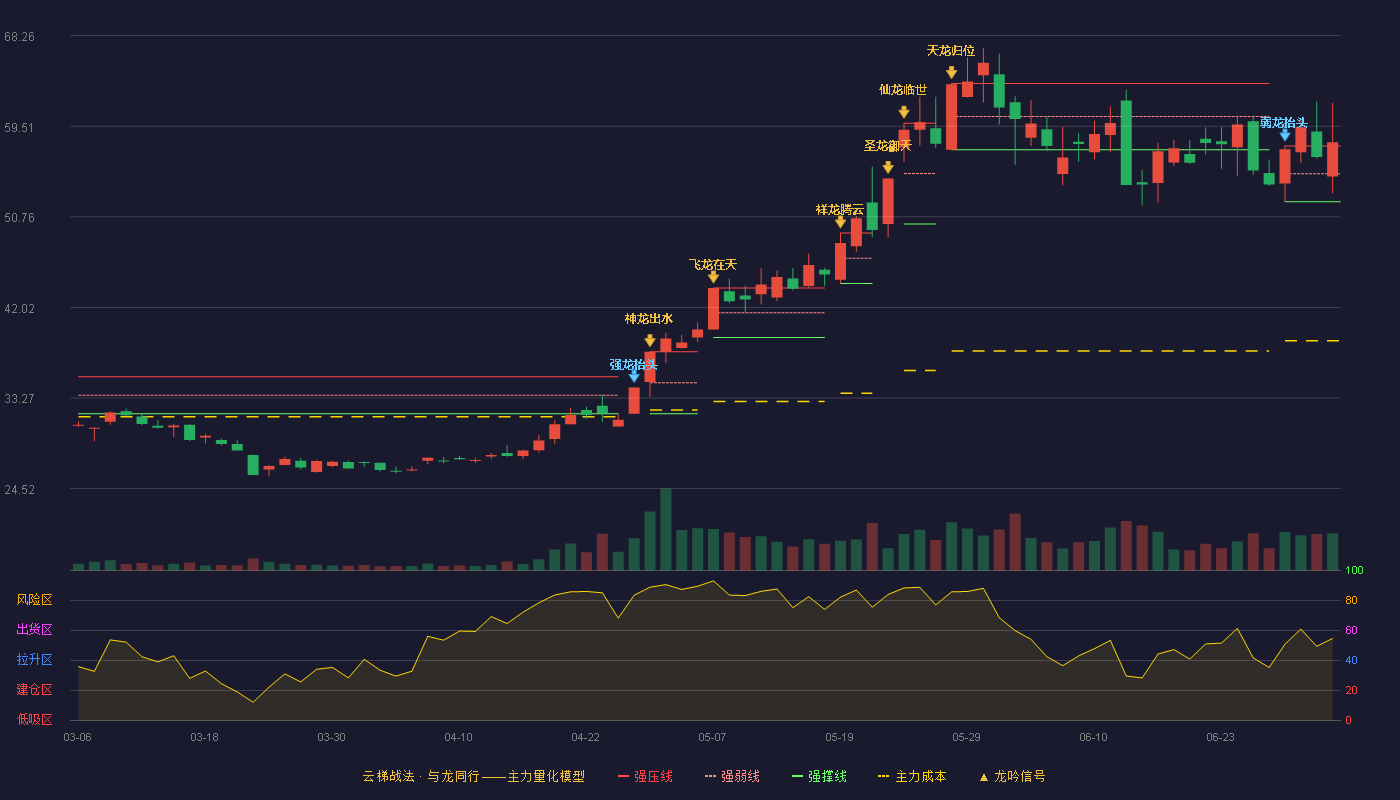Screen dimensions: 1400x800
Task: Select the 飞龙在天 signal label
Action: [713, 265]
